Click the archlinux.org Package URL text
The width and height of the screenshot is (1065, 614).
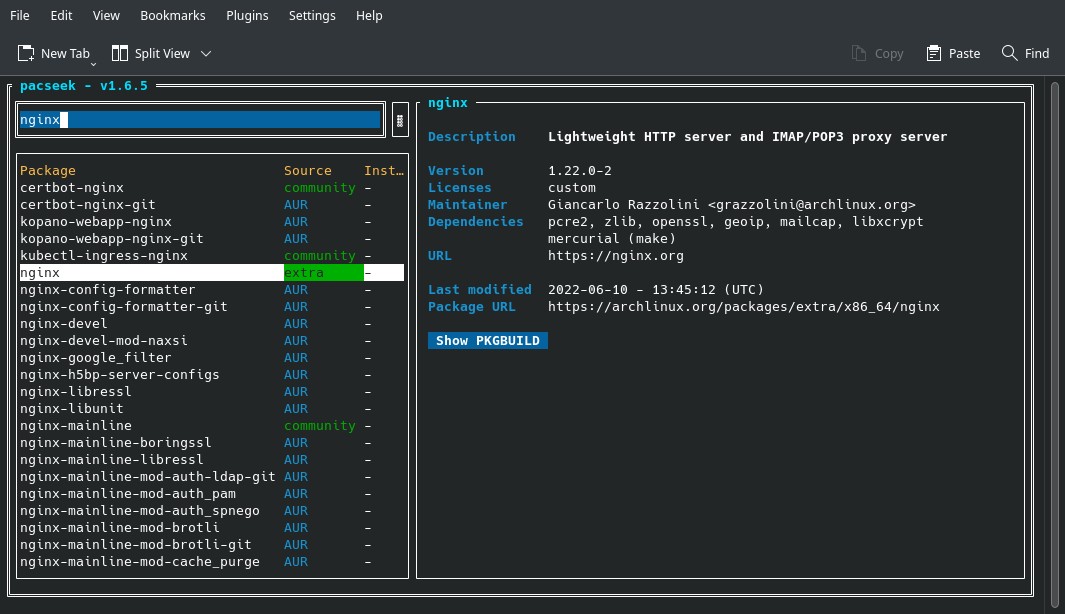point(744,306)
